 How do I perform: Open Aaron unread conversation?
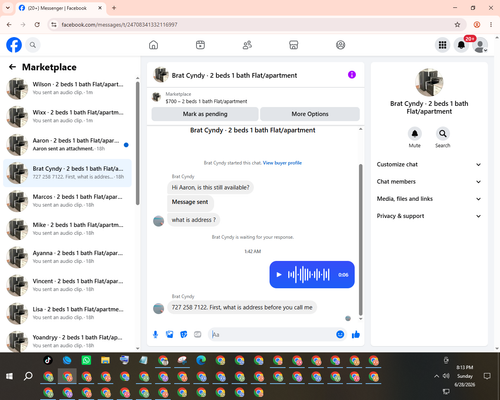pos(67,145)
